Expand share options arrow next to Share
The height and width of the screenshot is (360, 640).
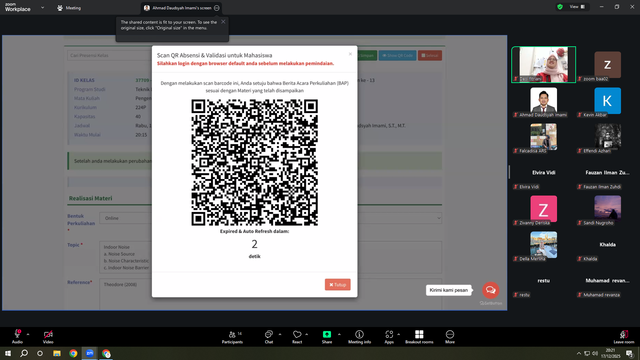coord(339,334)
